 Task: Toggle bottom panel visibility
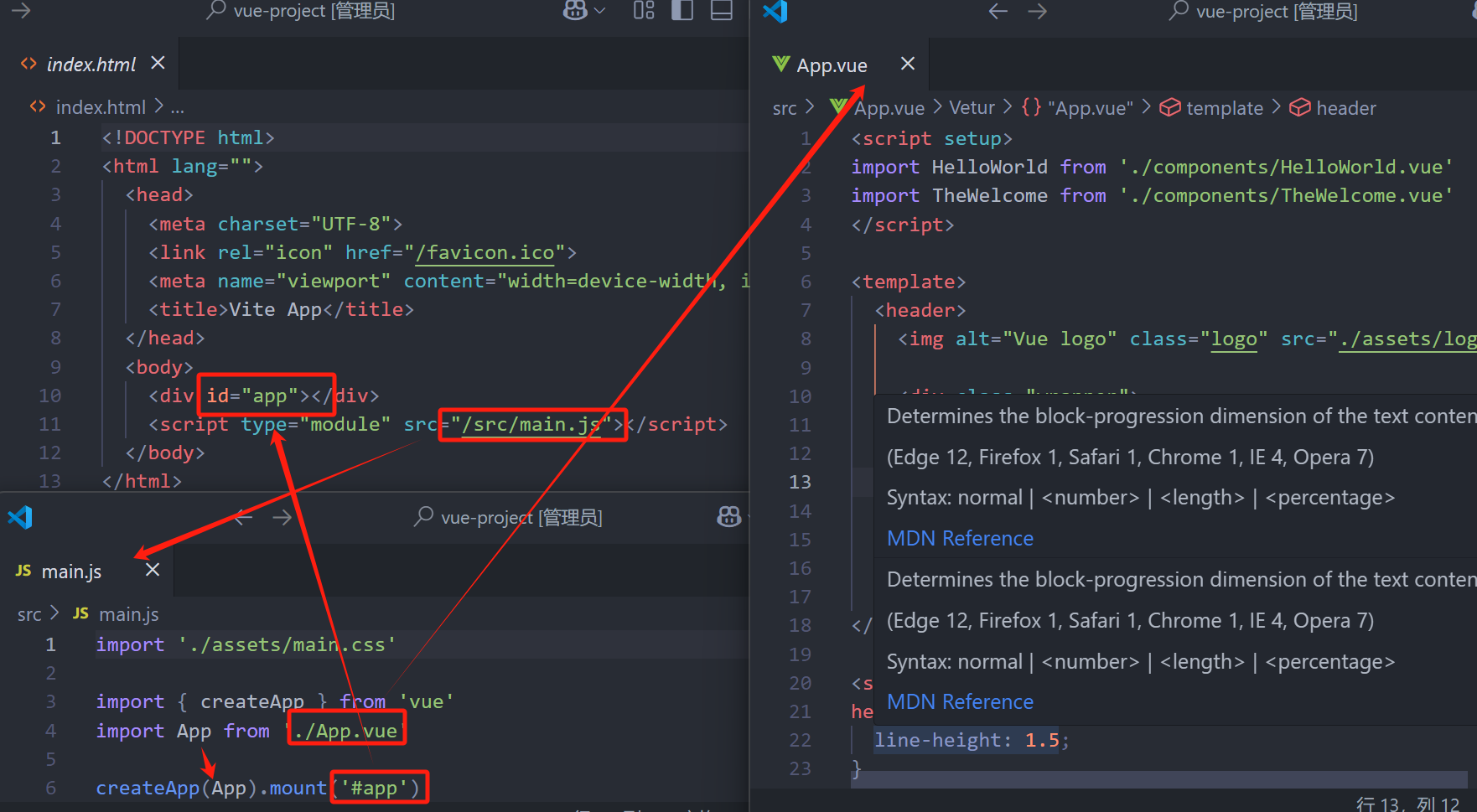click(721, 11)
